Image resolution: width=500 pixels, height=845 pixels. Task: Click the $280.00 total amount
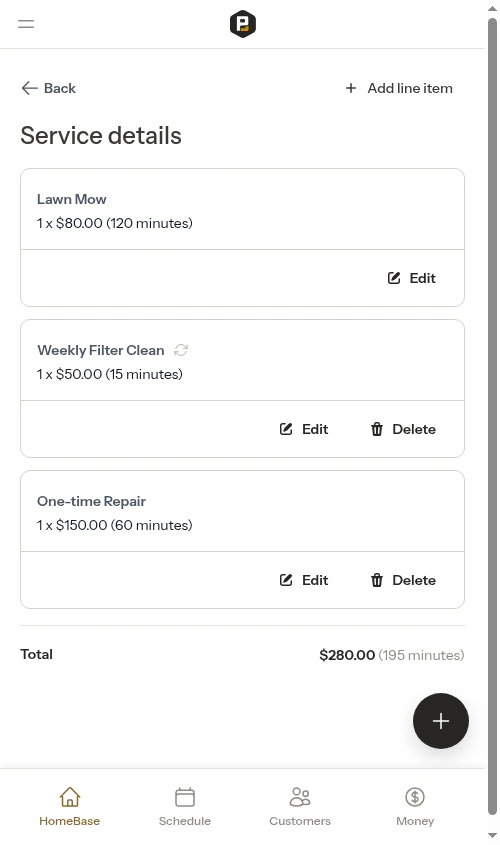(347, 655)
